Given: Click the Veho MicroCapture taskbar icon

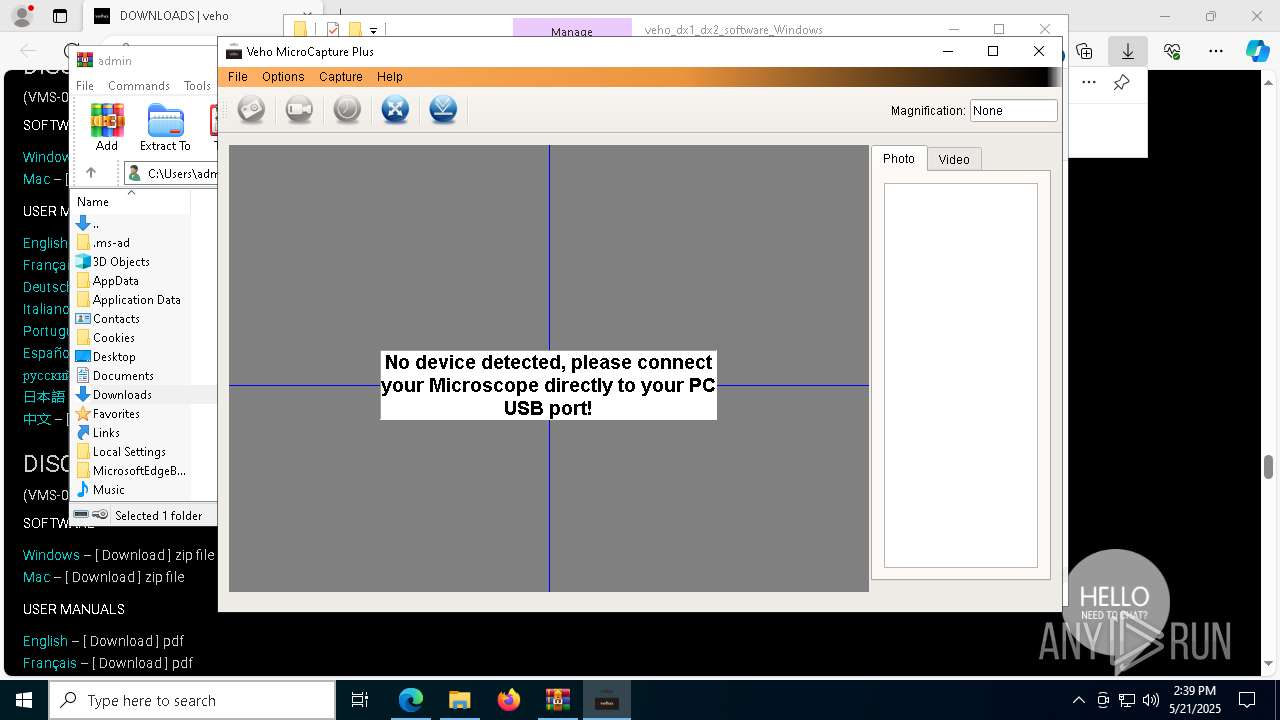Looking at the screenshot, I should pos(606,700).
